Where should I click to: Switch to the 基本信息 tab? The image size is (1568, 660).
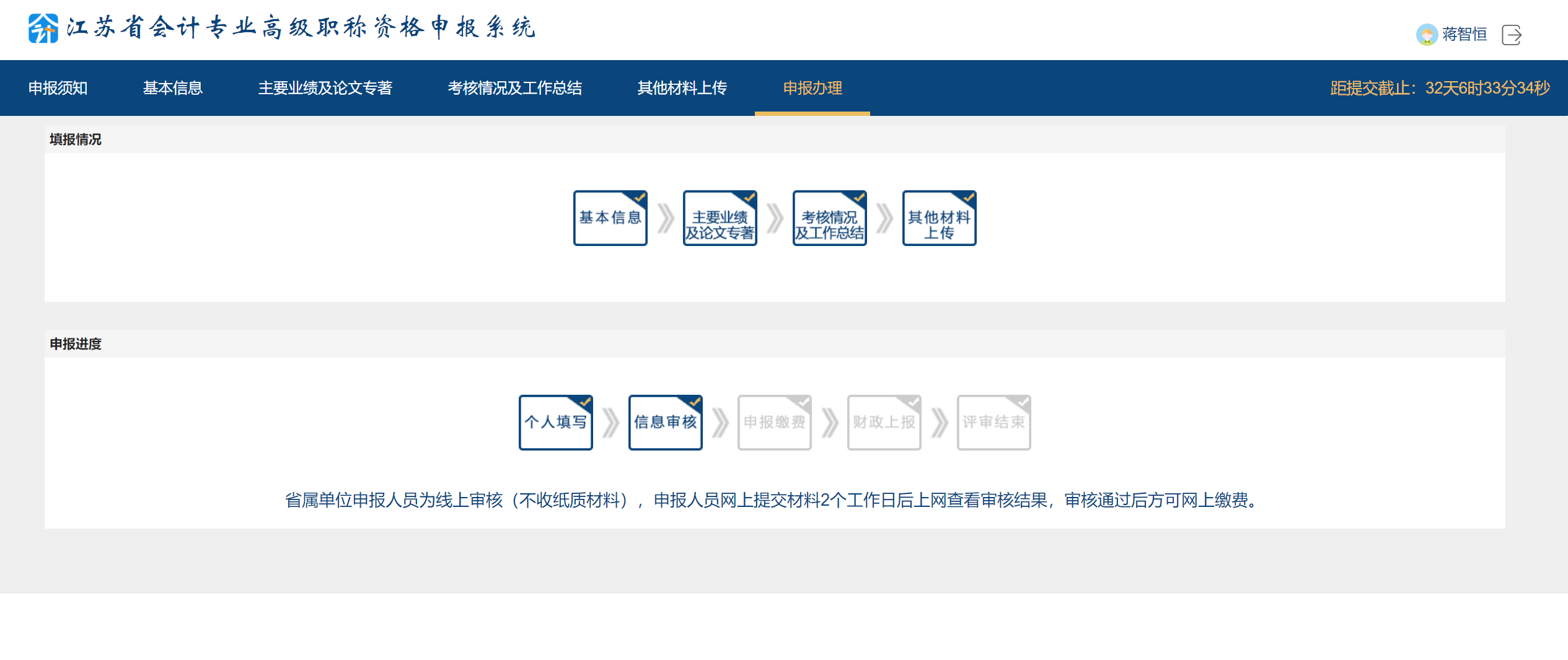(173, 88)
